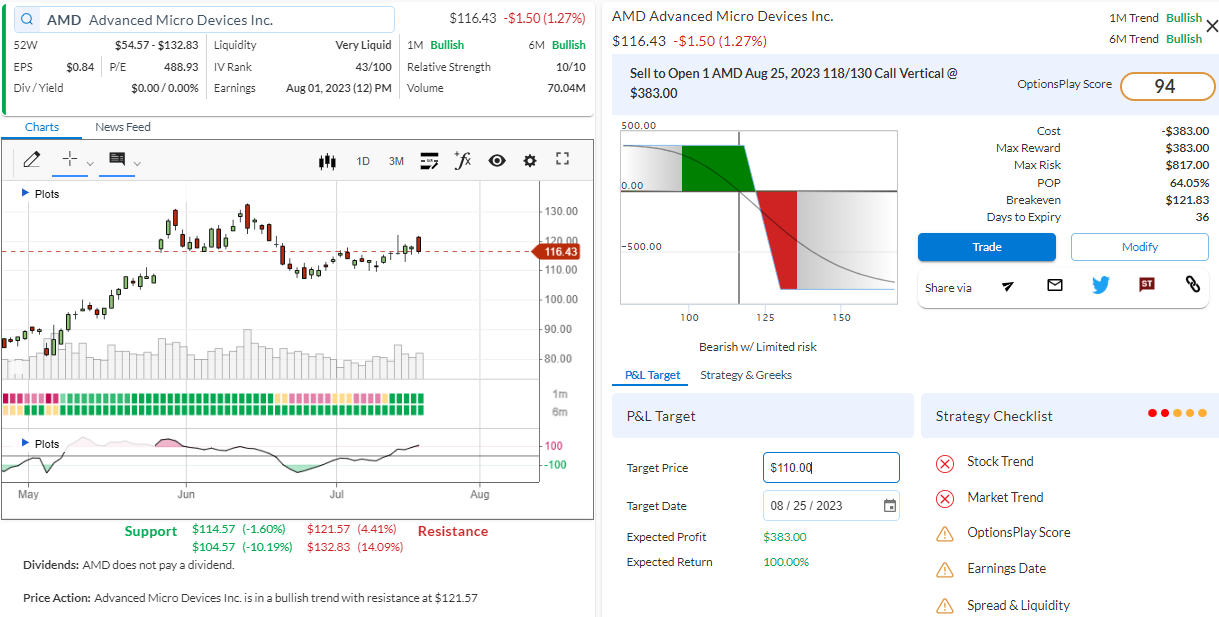
Task: Open the fx studies menu
Action: click(x=462, y=160)
